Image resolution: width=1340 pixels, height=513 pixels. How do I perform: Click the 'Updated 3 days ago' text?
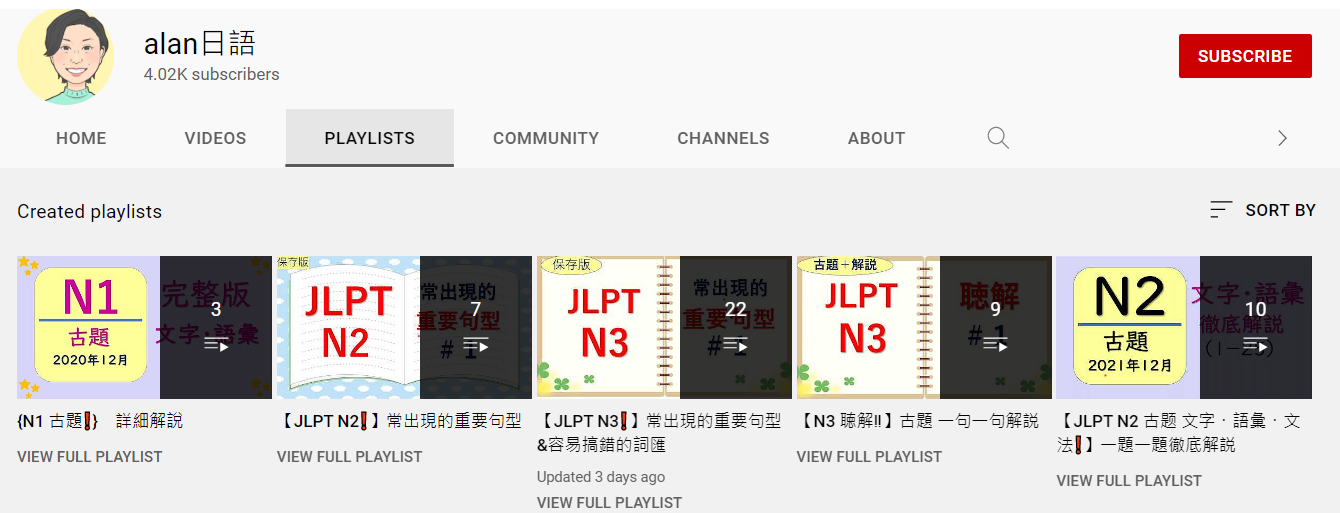601,477
